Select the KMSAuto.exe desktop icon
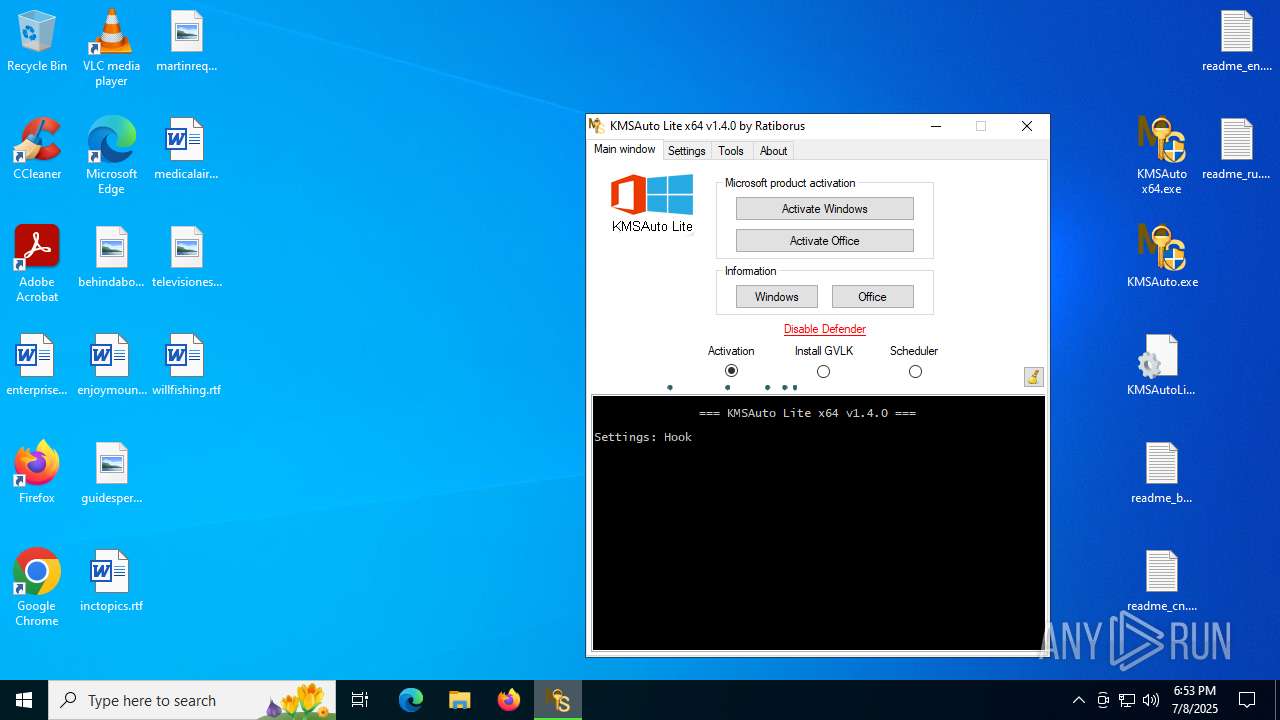Screen dimensions: 1280x720 1161,258
